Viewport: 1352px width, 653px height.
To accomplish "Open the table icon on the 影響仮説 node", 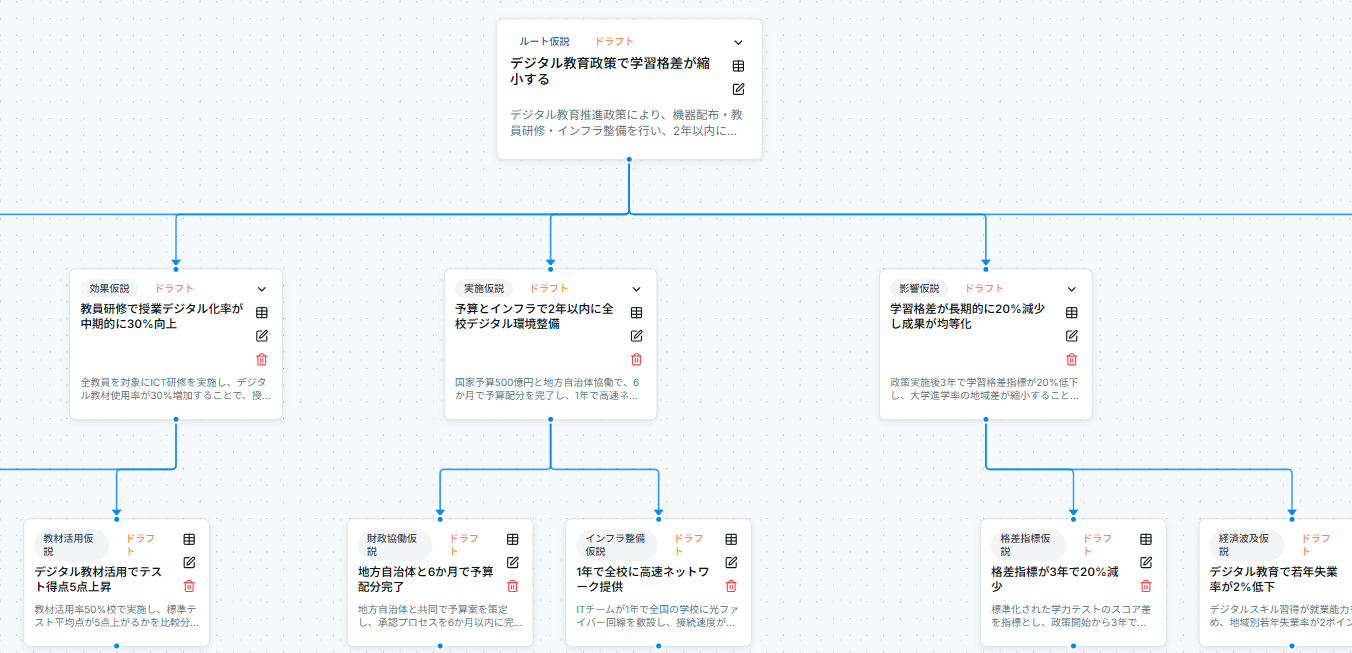I will [x=1071, y=313].
